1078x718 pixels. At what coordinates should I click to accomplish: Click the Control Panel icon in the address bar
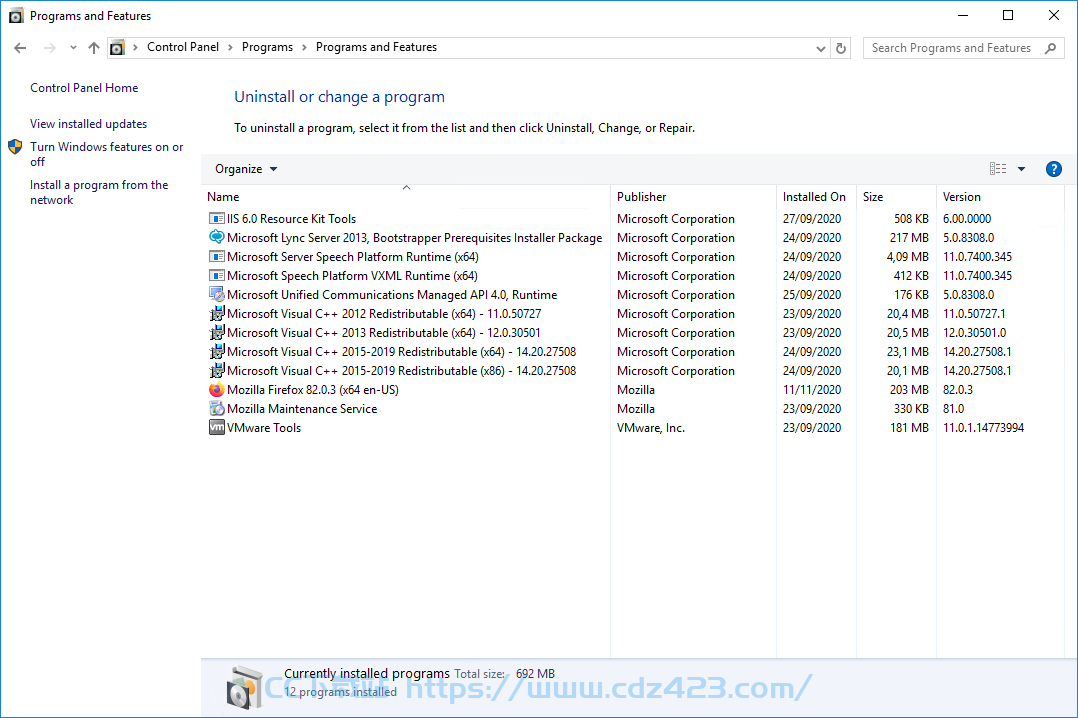118,47
